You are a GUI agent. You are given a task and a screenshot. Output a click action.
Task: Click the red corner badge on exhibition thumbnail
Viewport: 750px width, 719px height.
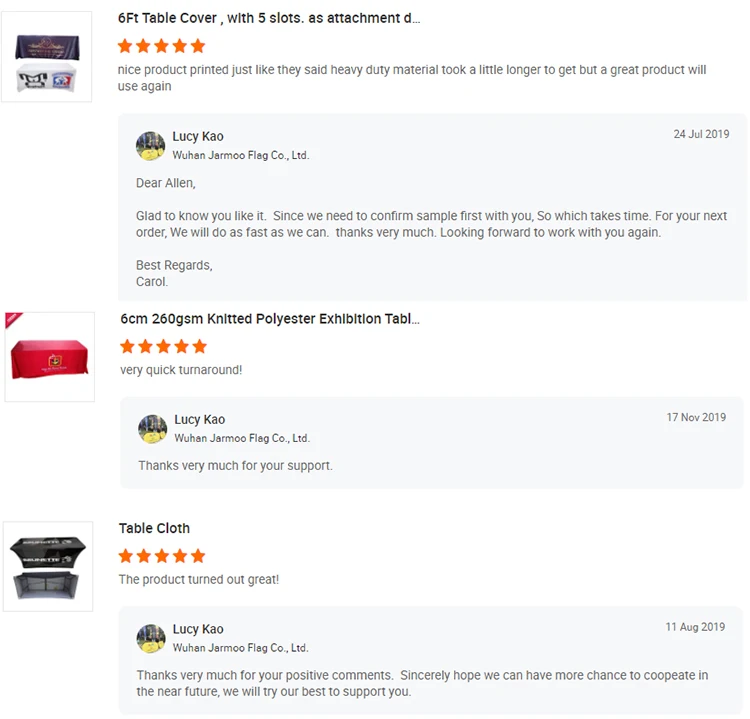point(13,320)
